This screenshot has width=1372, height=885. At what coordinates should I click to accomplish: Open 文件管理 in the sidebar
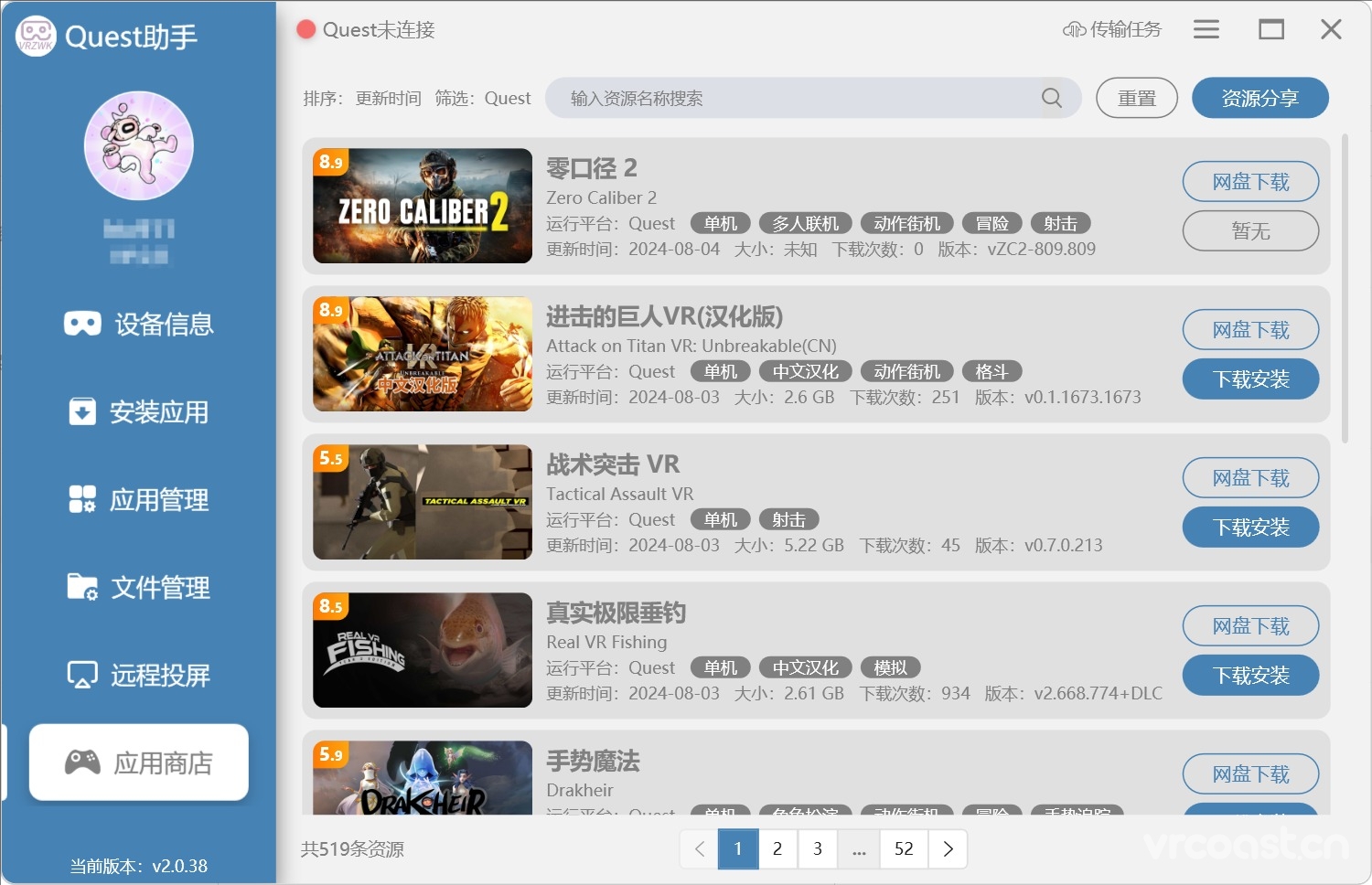(139, 587)
